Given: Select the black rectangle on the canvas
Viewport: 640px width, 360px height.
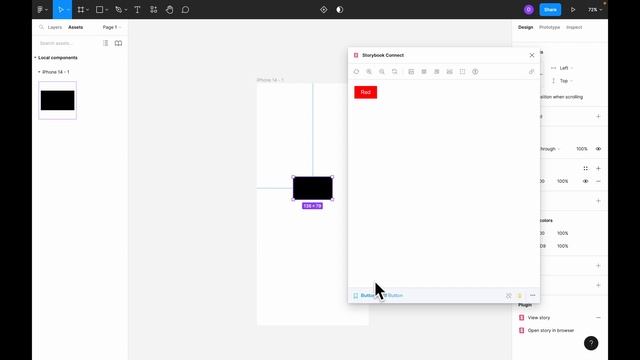Looking at the screenshot, I should [313, 188].
